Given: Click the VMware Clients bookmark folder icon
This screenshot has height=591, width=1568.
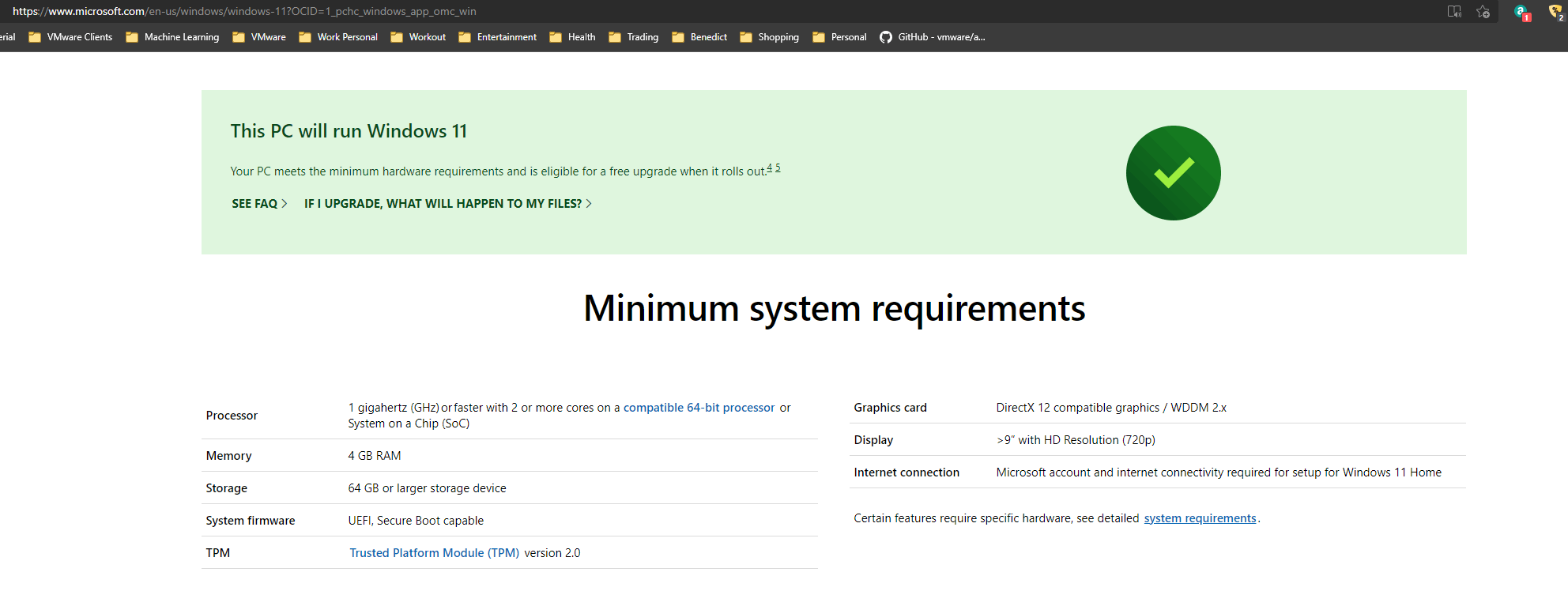Looking at the screenshot, I should coord(35,37).
